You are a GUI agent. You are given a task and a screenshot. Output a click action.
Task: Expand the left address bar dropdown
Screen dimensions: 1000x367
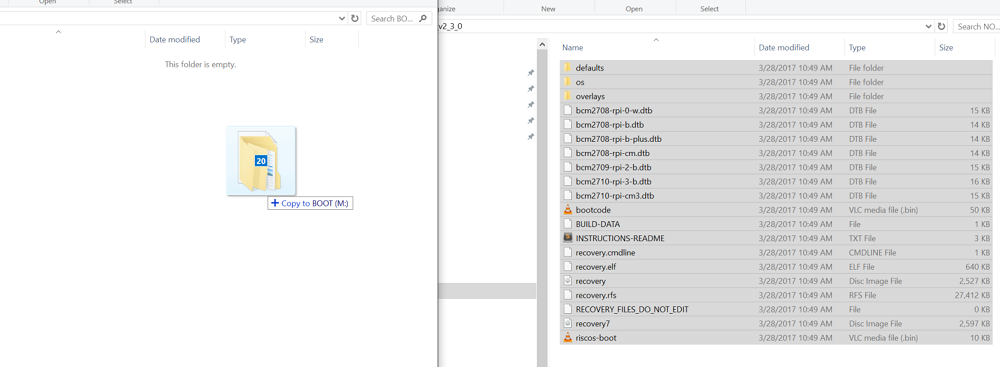342,19
